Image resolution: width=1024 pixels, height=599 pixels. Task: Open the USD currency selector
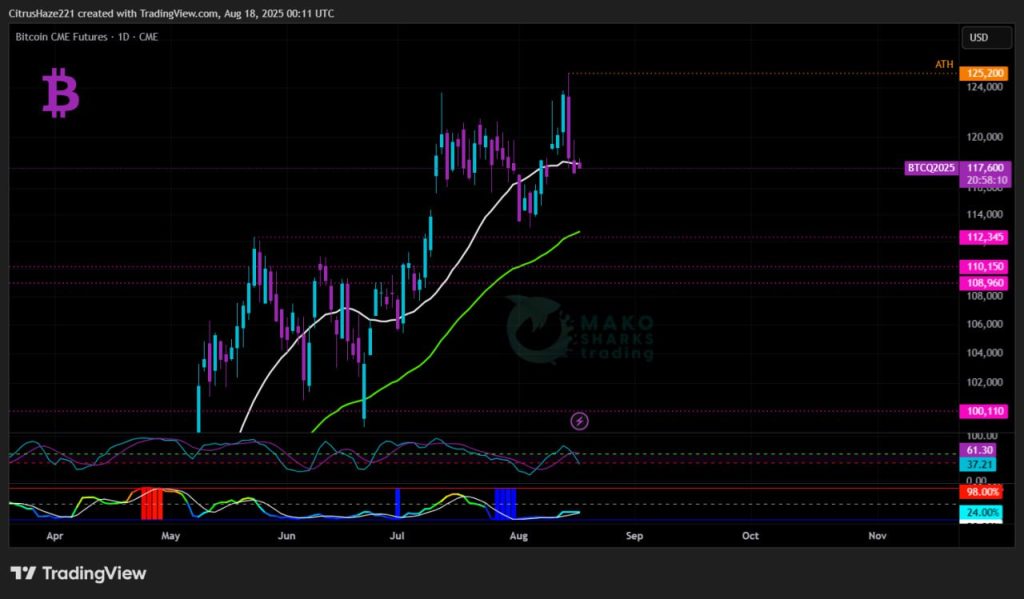978,38
